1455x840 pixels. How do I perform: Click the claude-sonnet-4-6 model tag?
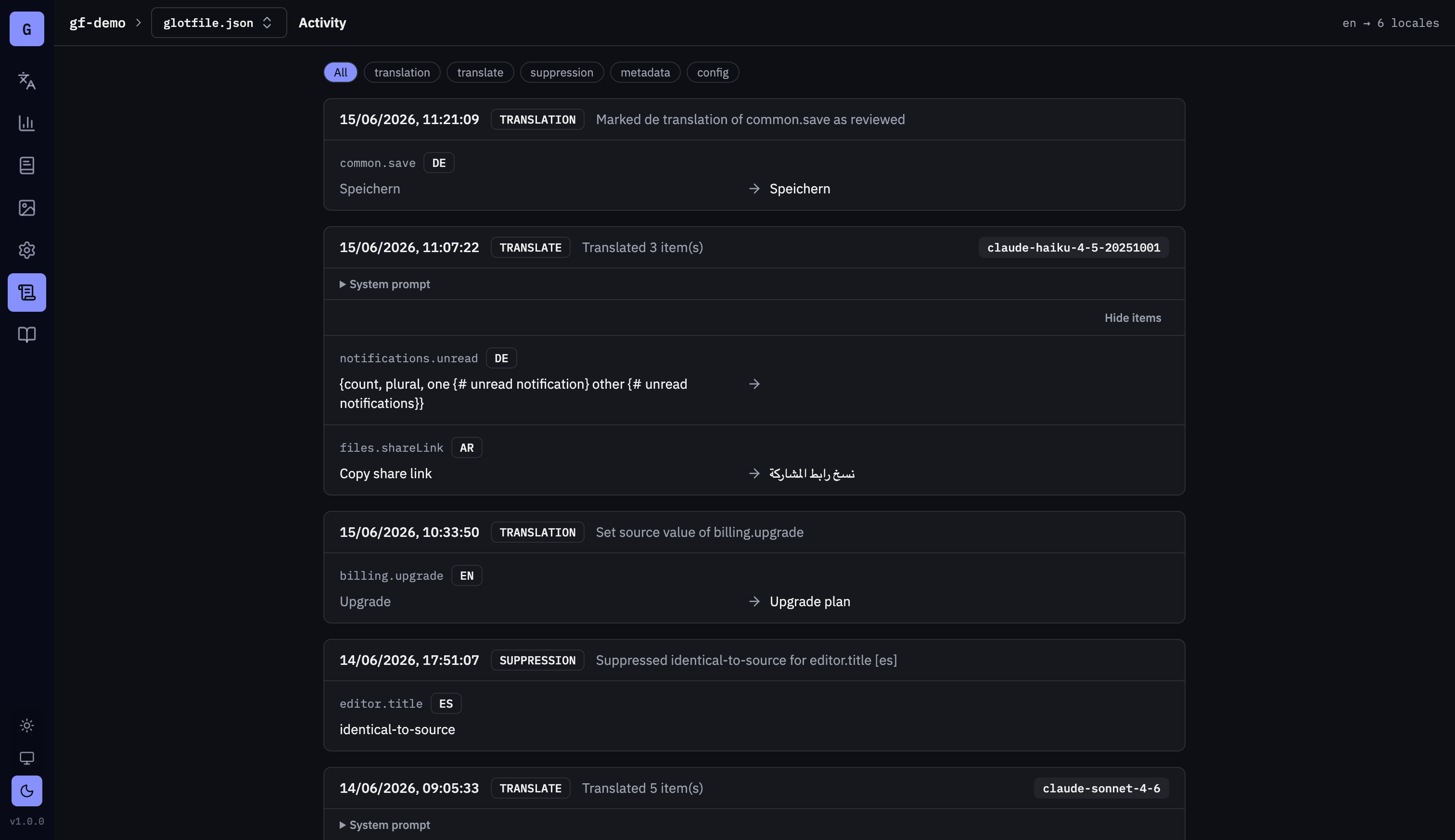click(x=1101, y=788)
